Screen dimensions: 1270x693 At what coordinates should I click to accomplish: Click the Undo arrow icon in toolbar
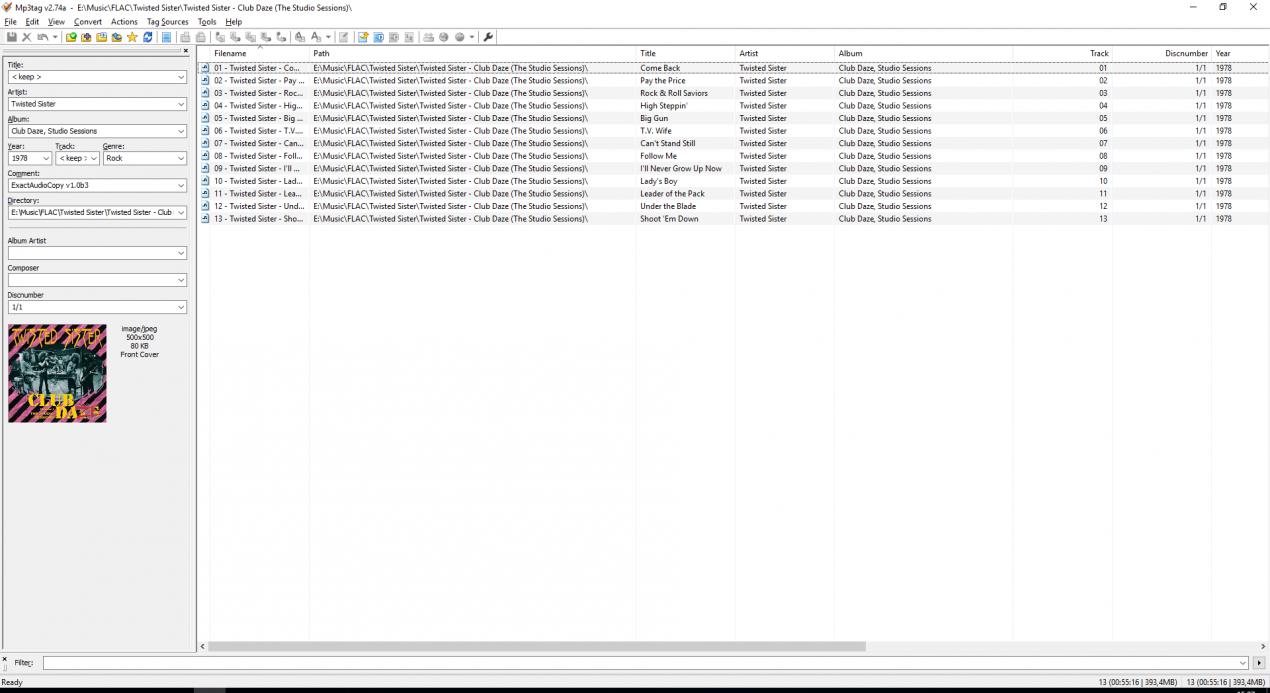(42, 37)
